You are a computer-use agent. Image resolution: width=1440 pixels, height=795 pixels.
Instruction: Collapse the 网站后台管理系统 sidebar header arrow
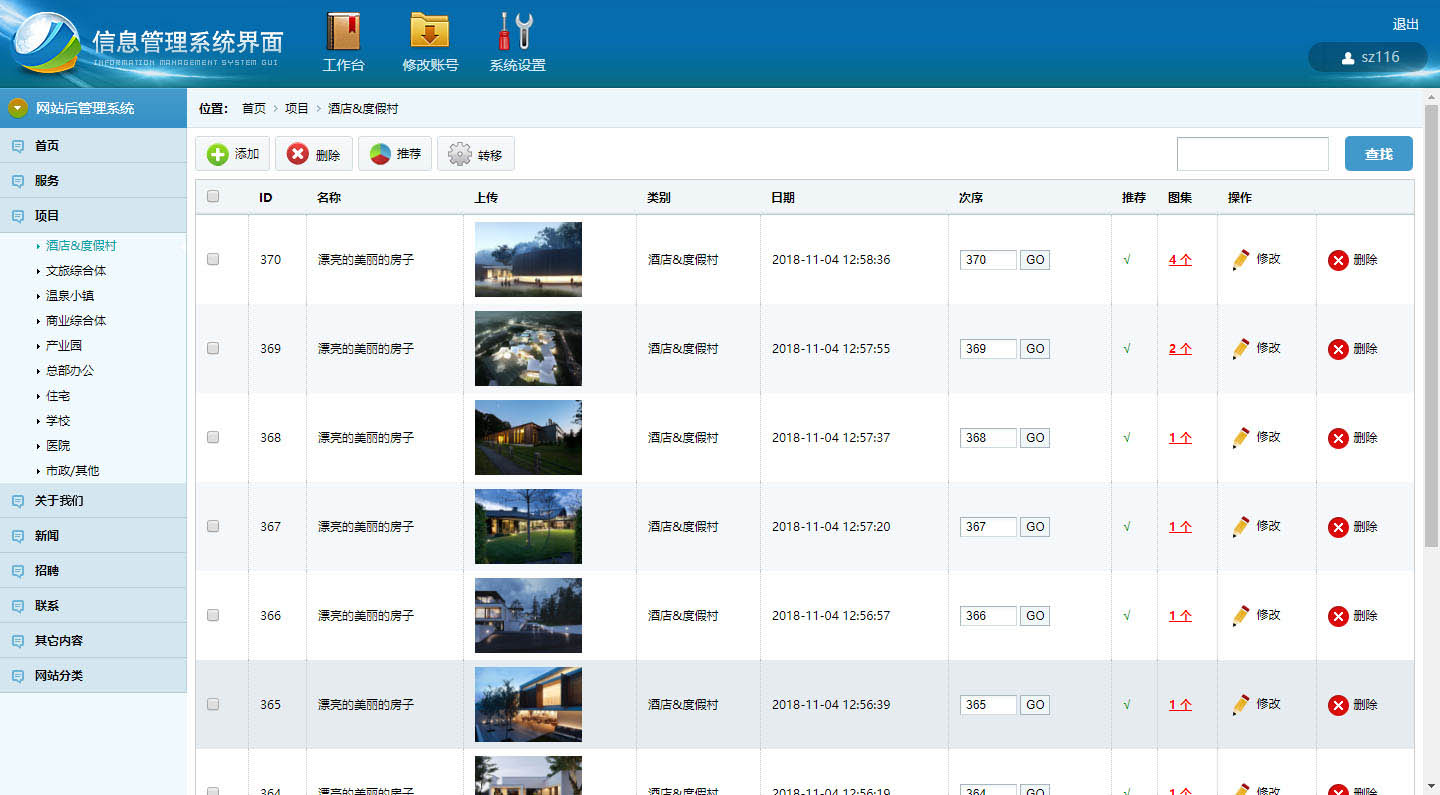pyautogui.click(x=18, y=108)
